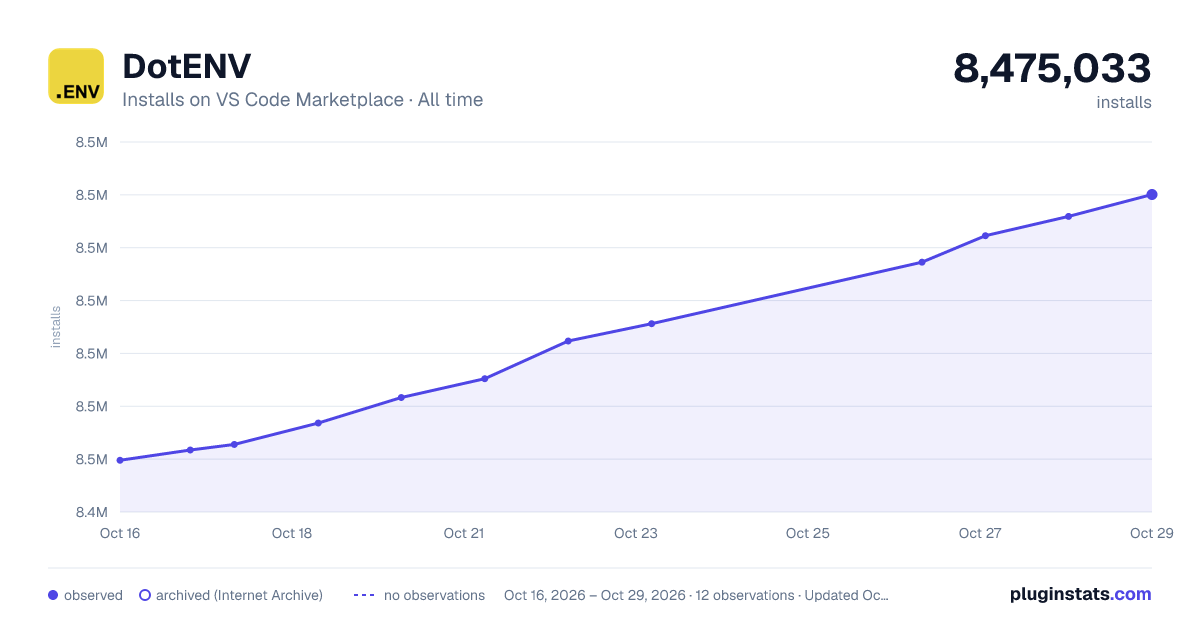Screen dimensions: 1200x630
Task: Click the Oct 27 x-axis label
Action: (x=980, y=533)
